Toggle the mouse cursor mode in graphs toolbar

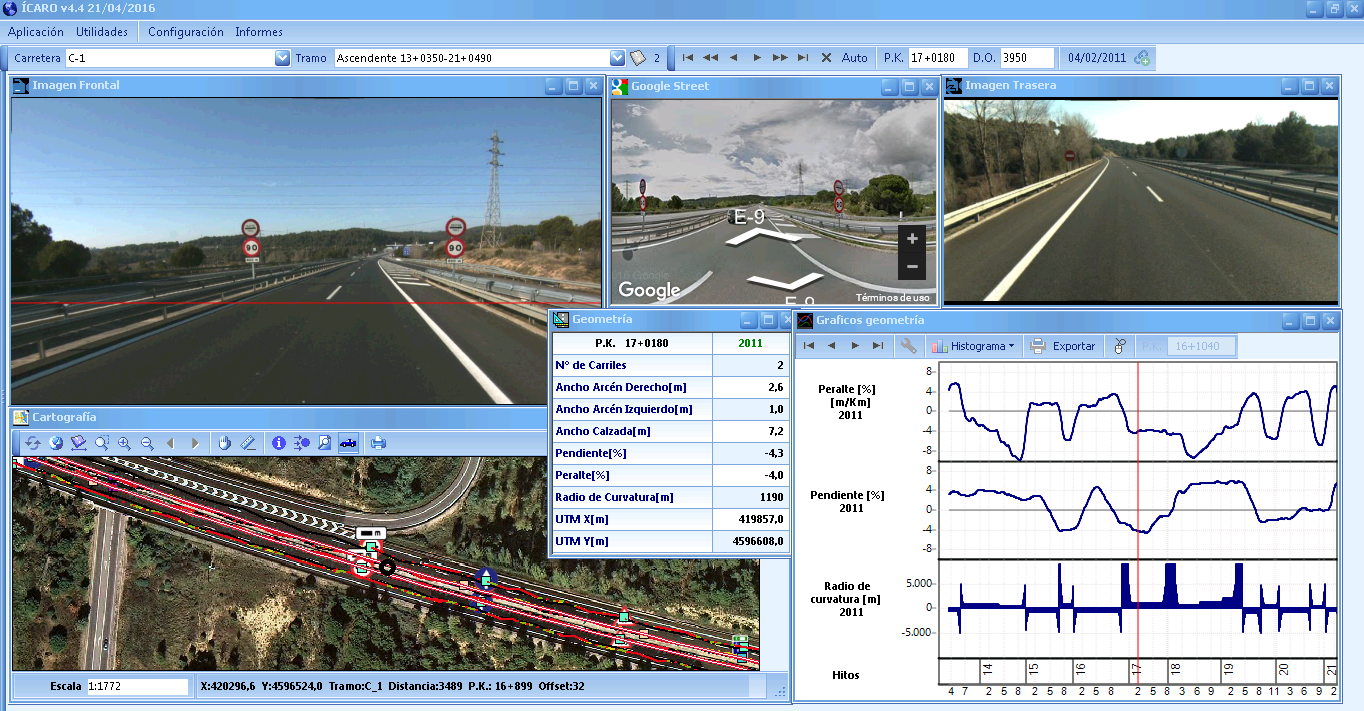[x=1120, y=346]
